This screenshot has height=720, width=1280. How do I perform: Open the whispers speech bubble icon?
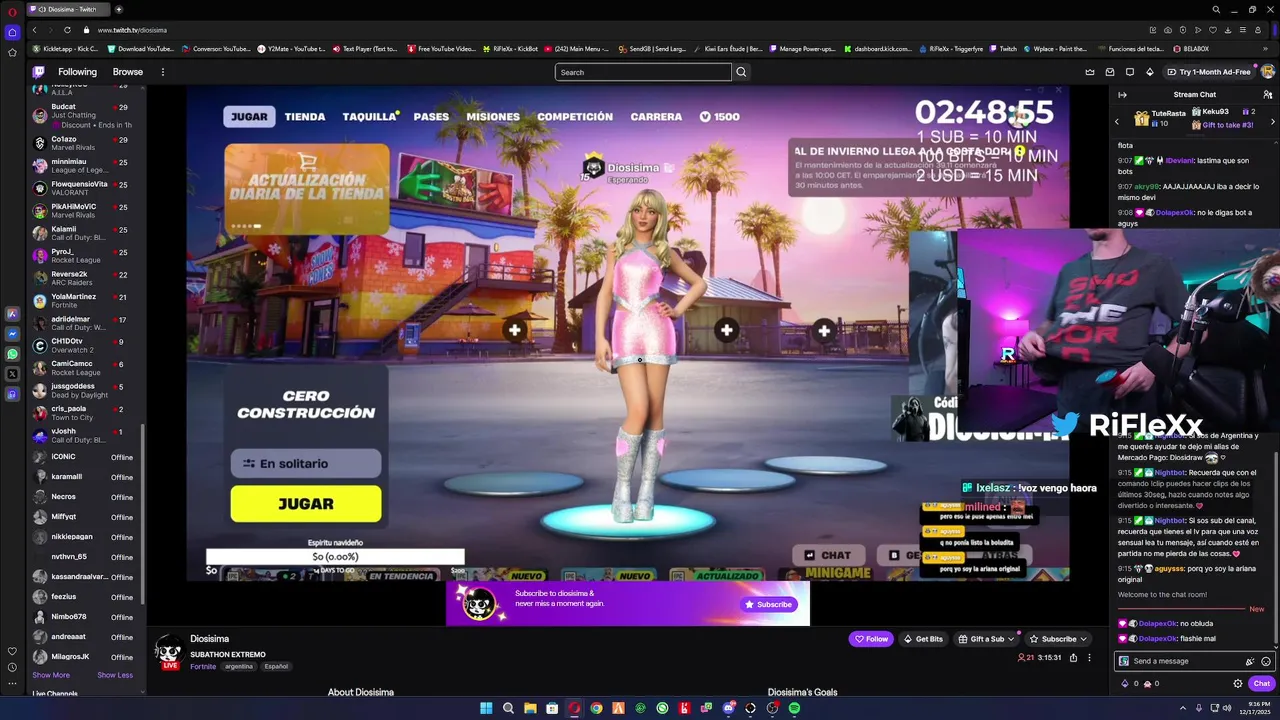[1130, 72]
